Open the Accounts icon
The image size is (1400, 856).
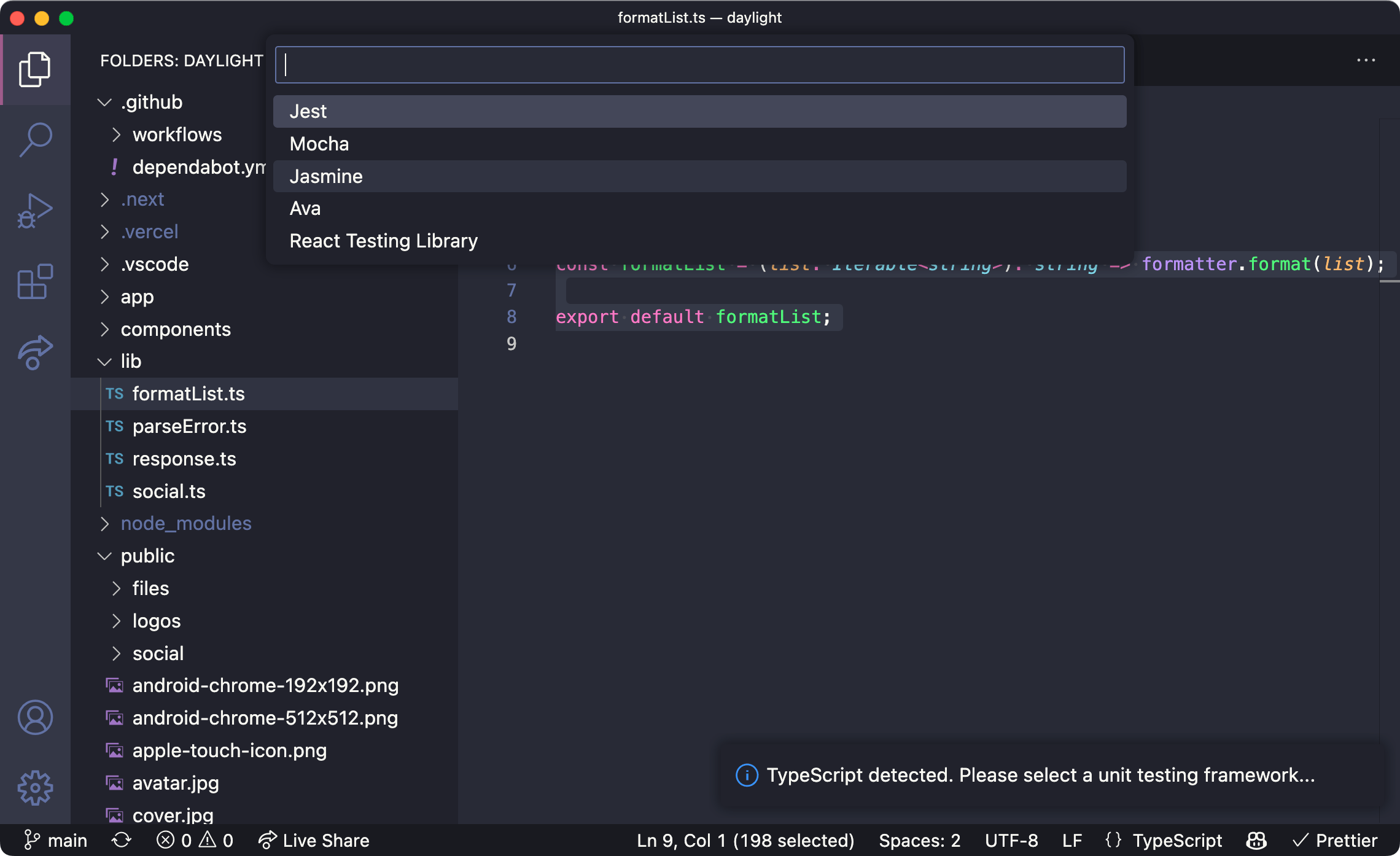pos(35,717)
